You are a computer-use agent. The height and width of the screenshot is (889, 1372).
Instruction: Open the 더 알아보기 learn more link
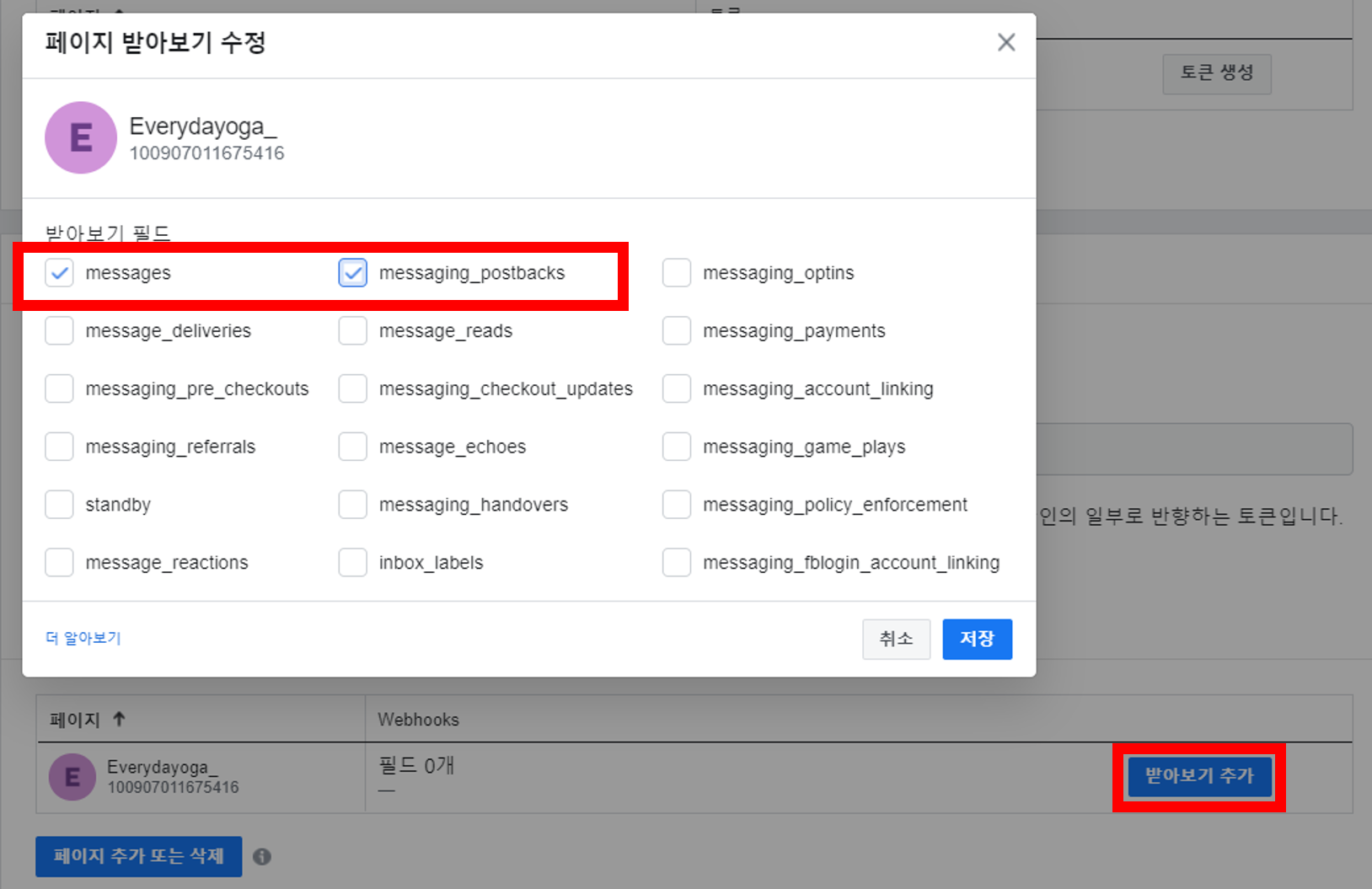pos(83,638)
